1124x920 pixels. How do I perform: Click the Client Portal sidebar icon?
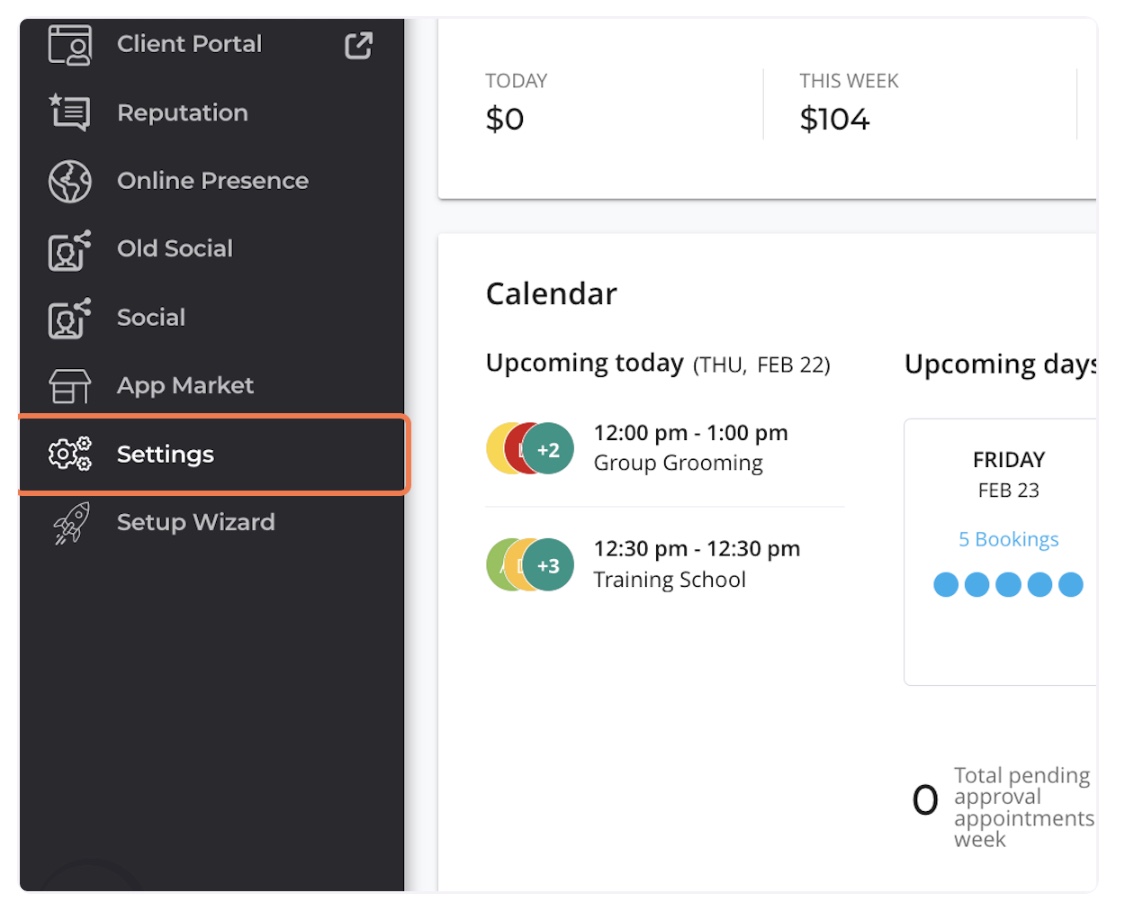(x=70, y=45)
